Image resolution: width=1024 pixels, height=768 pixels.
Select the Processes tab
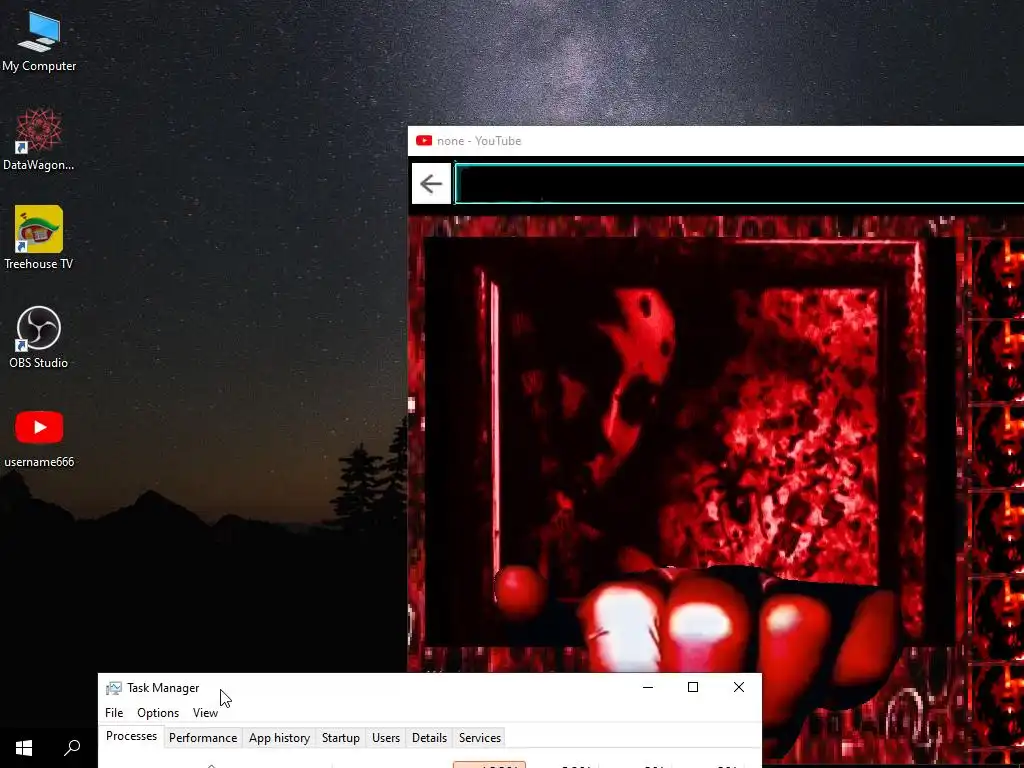point(131,736)
